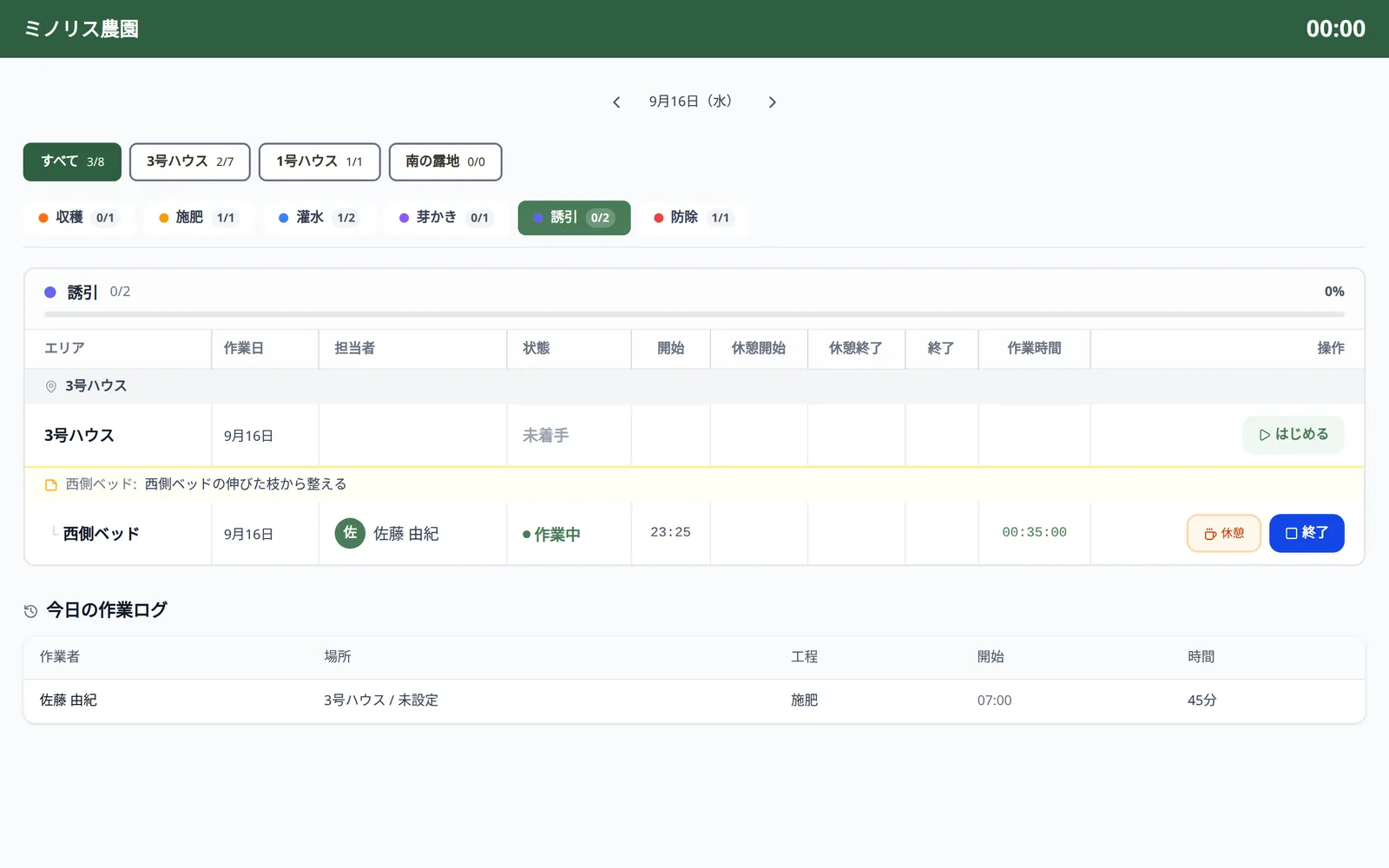Finish 西側ベッド work with 終了 button

coord(1307,533)
